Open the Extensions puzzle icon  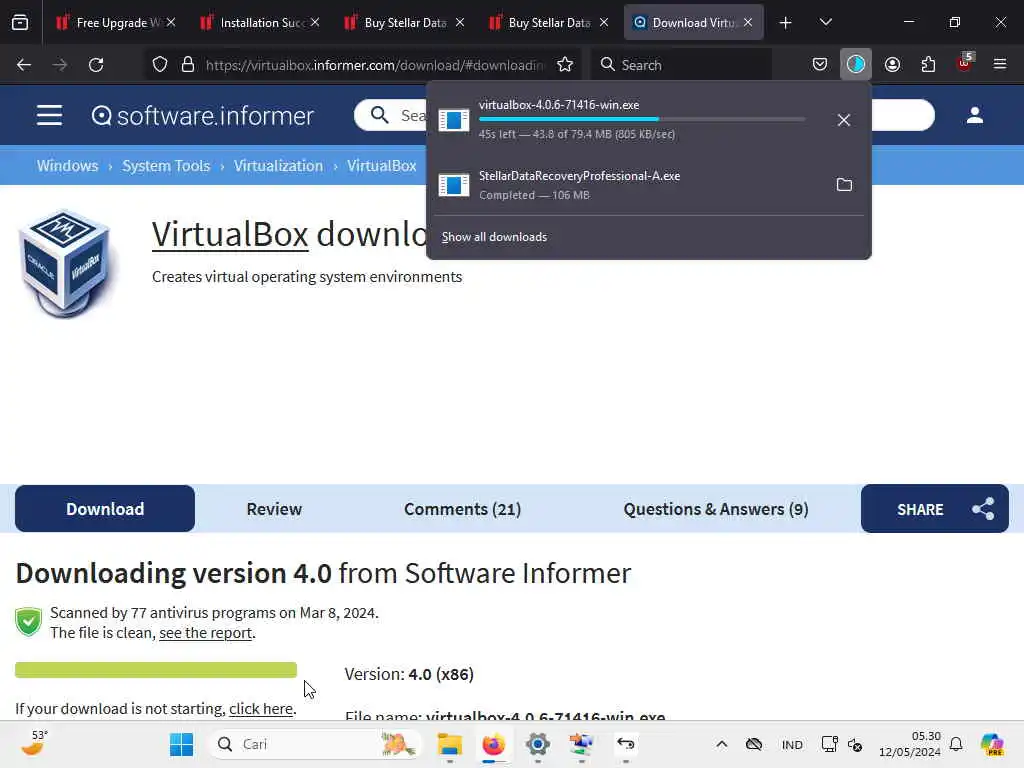(x=928, y=65)
